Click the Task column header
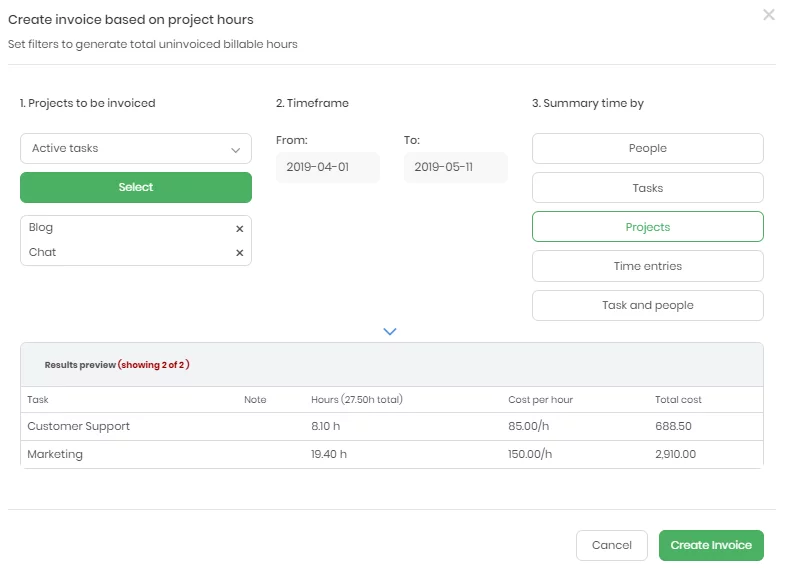The image size is (785, 578). tap(38, 400)
